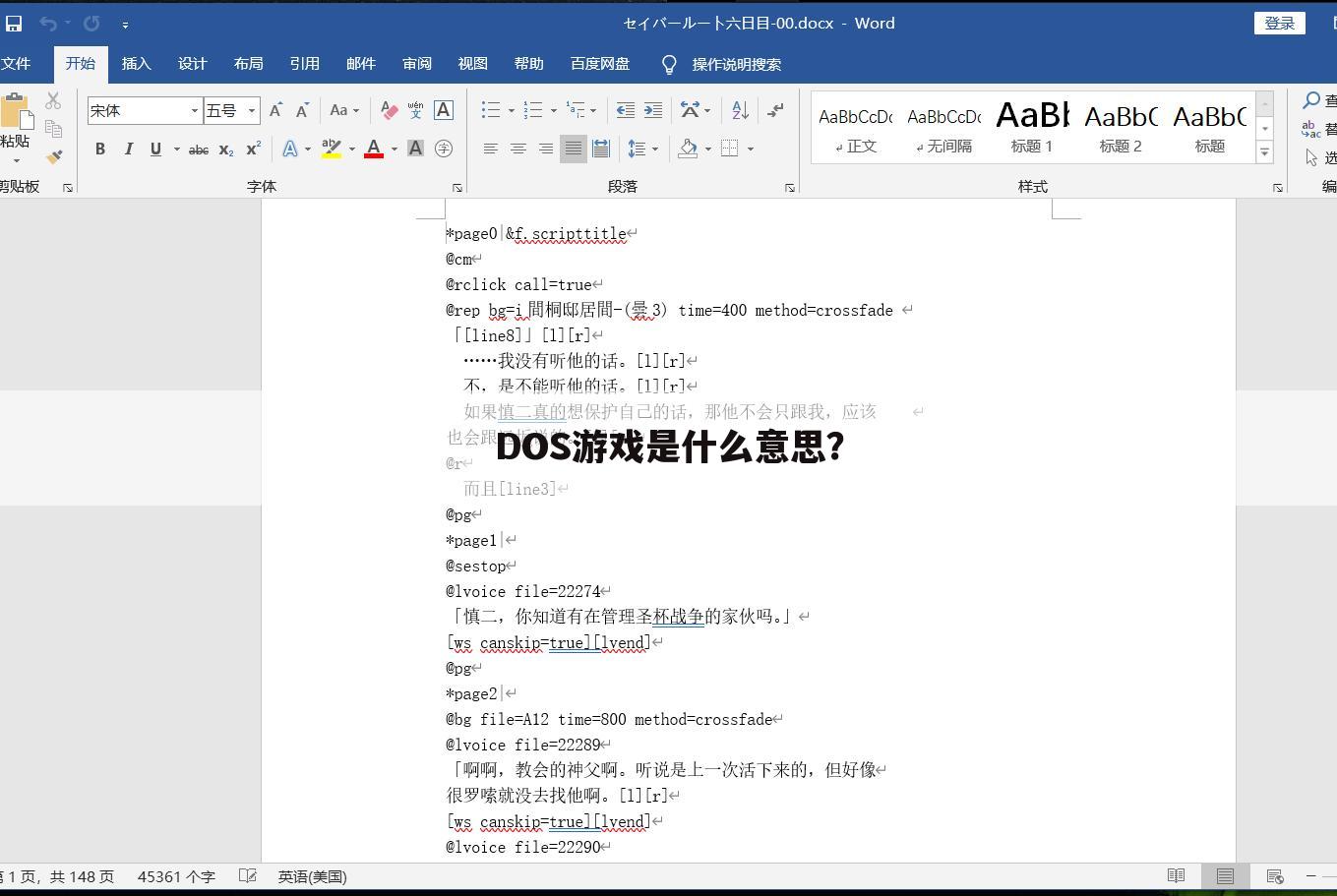
Task: Center the paragraph text
Action: coord(517,149)
